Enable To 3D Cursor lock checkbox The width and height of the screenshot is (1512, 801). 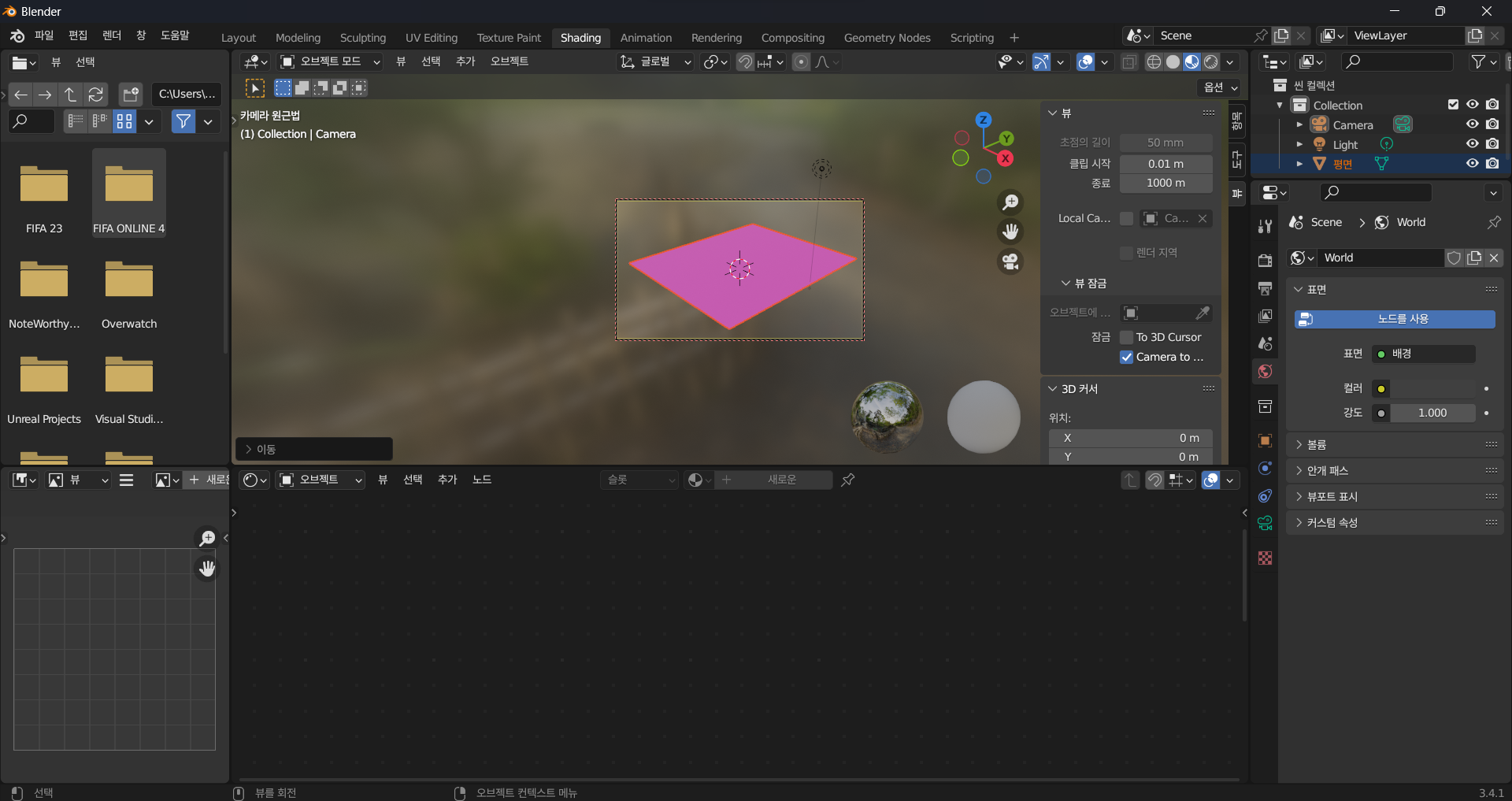coord(1127,337)
